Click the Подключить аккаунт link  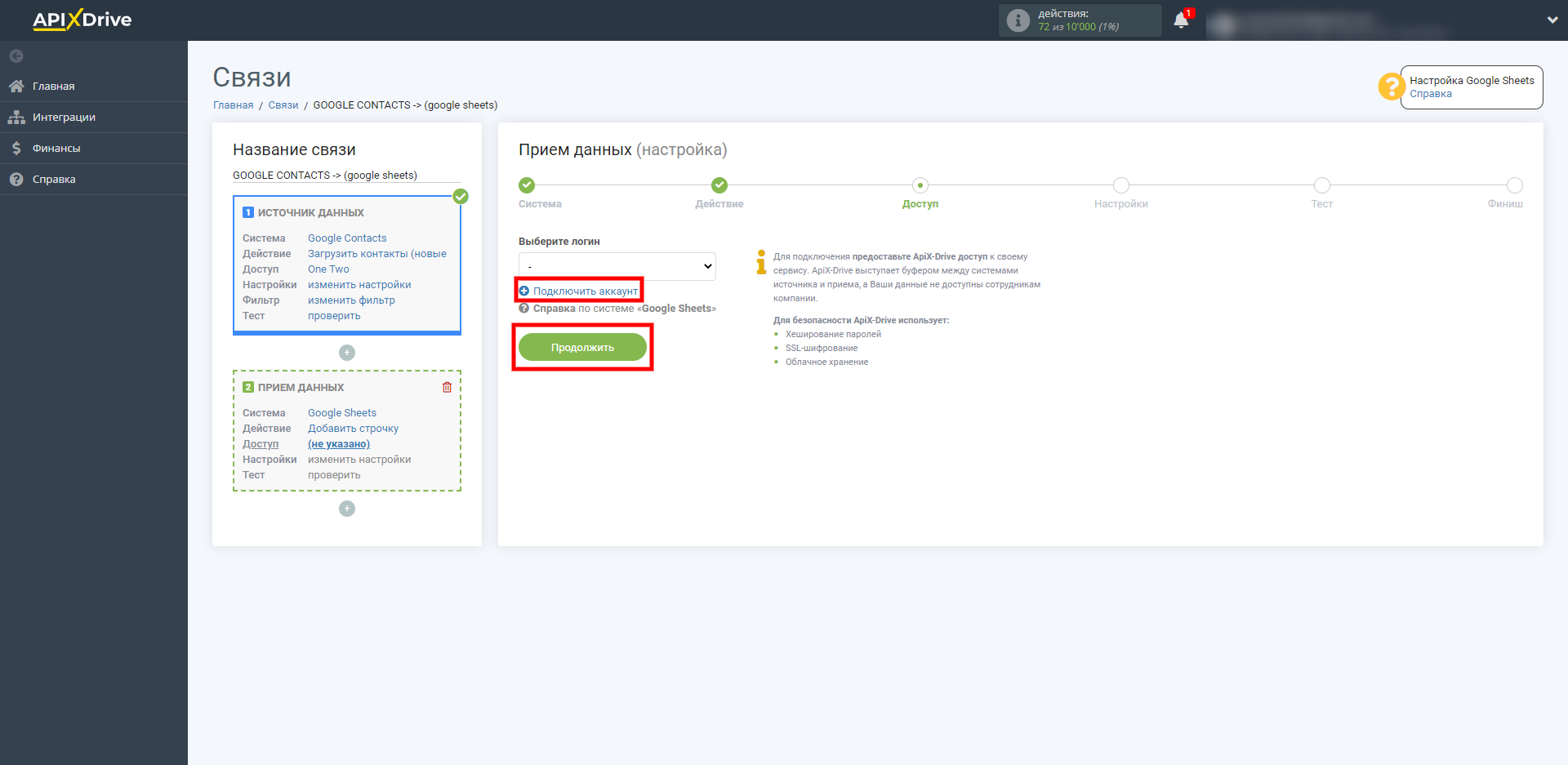[586, 291]
